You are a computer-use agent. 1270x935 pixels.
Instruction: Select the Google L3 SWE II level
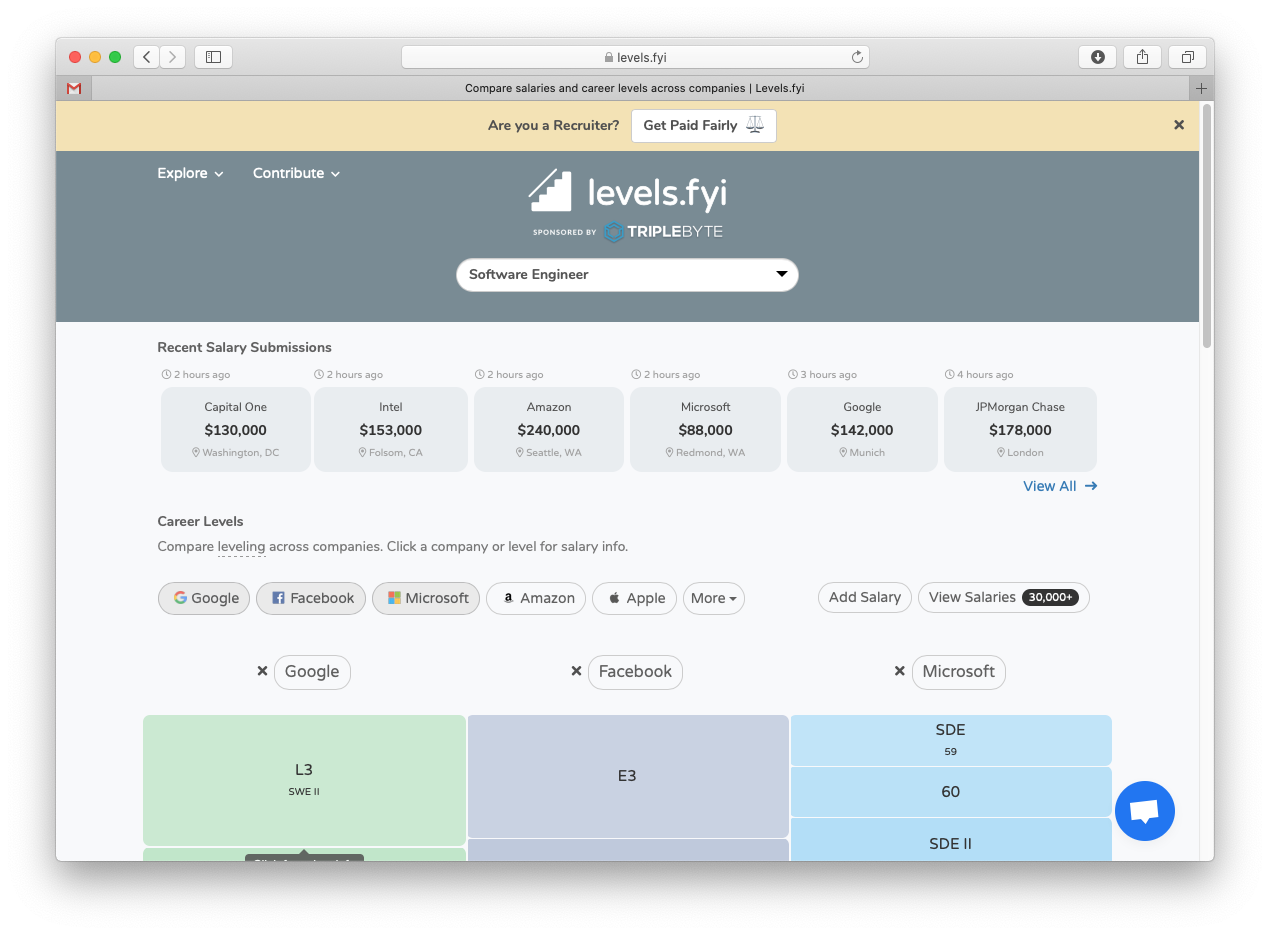304,780
